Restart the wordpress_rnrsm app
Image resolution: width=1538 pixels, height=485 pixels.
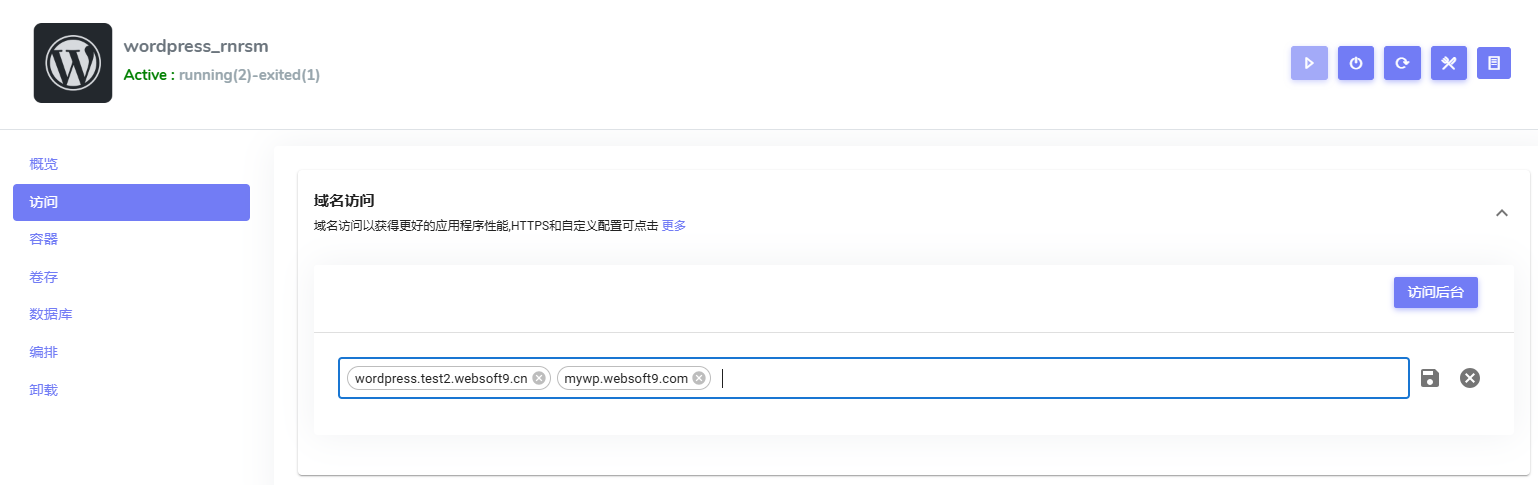[x=1402, y=63]
